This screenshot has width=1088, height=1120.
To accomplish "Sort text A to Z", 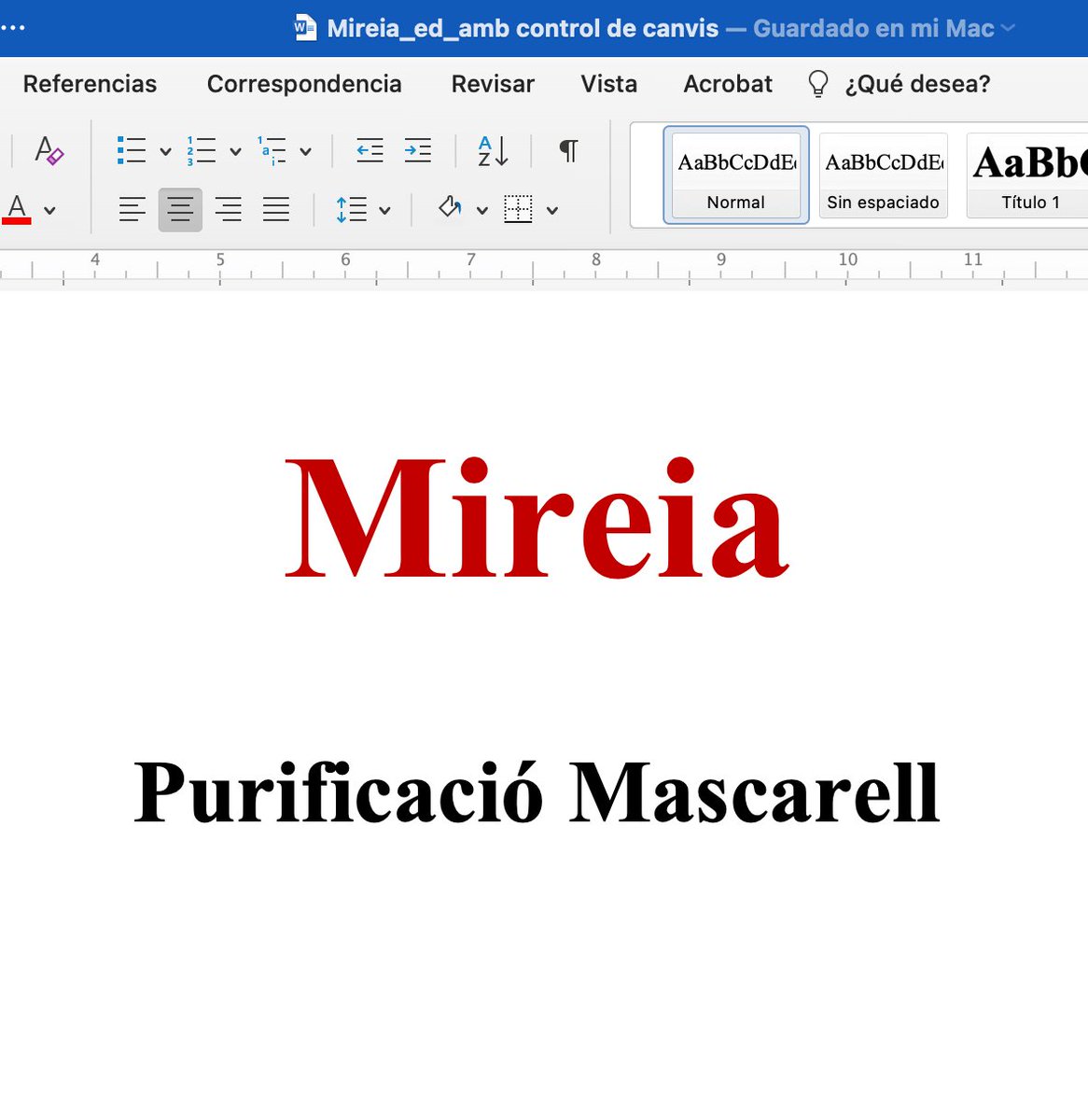I will click(x=493, y=150).
